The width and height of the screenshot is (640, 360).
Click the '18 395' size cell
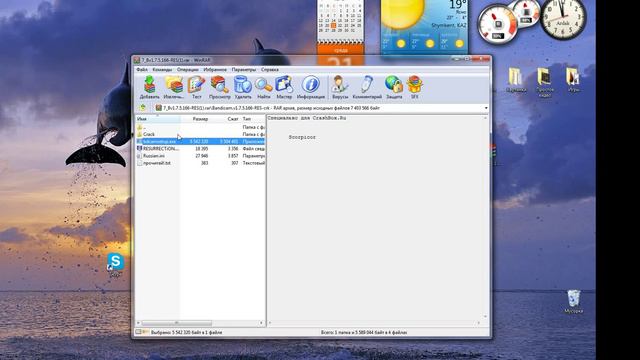tap(202, 149)
